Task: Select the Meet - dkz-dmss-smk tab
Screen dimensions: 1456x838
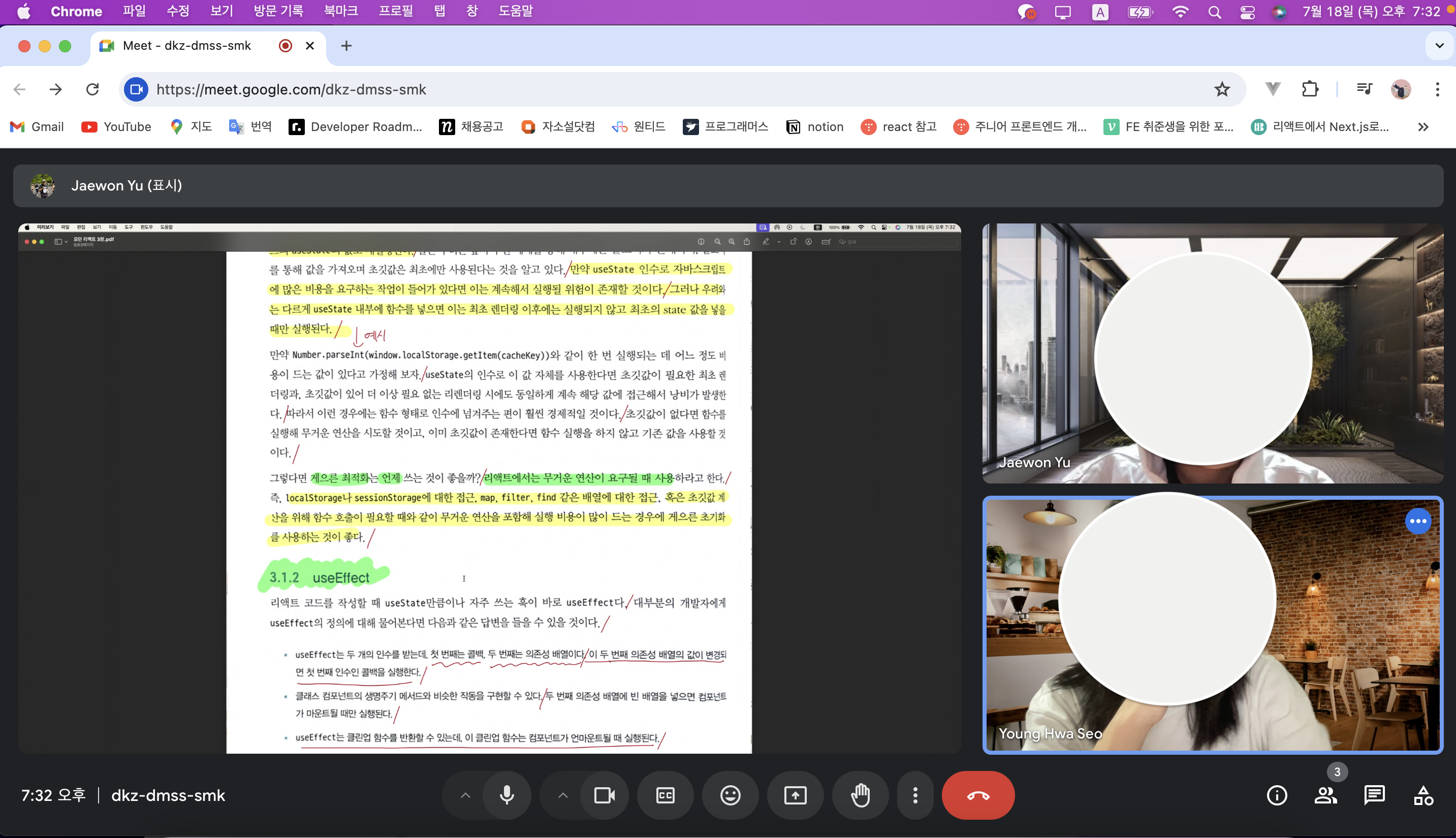Action: point(187,46)
